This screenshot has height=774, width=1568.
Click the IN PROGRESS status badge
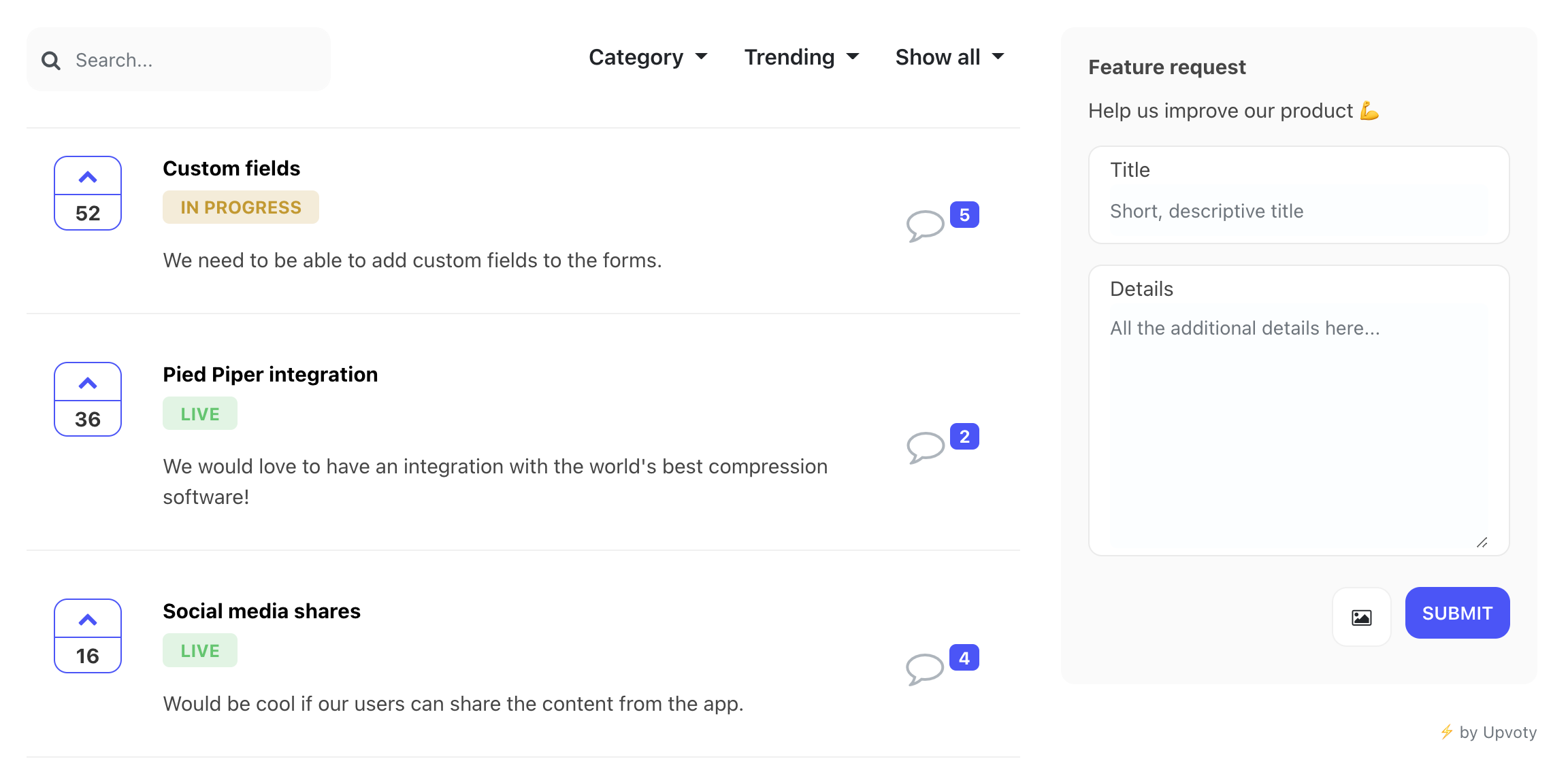pos(240,207)
